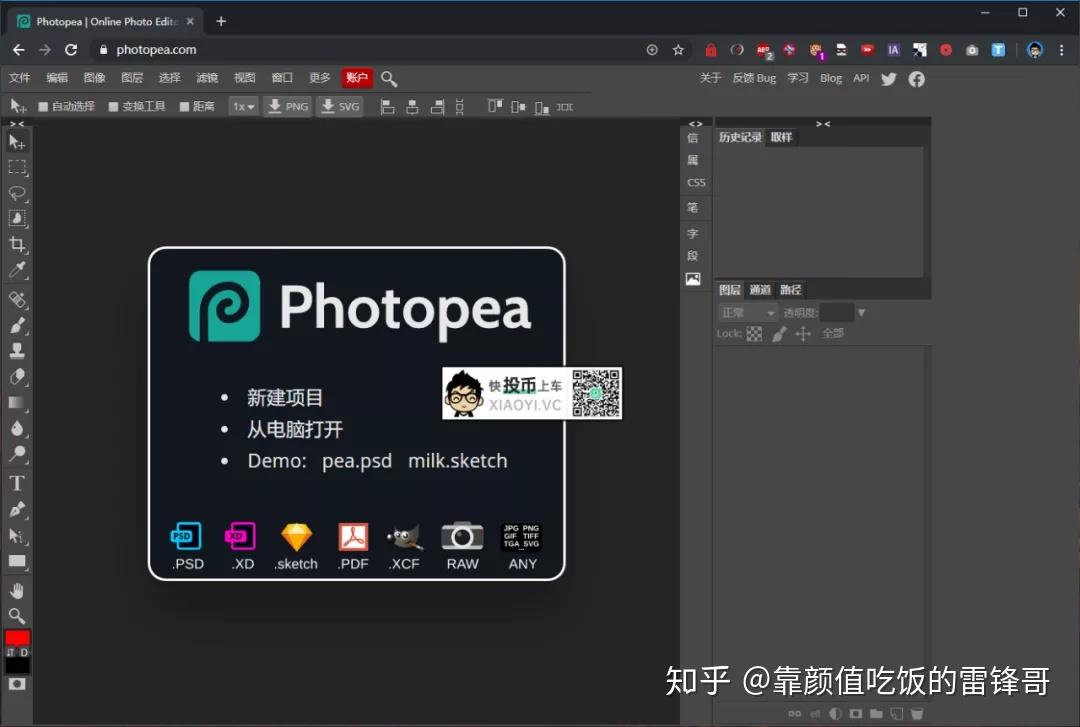
Task: Select the Eyedropper tool
Action: coord(17,269)
